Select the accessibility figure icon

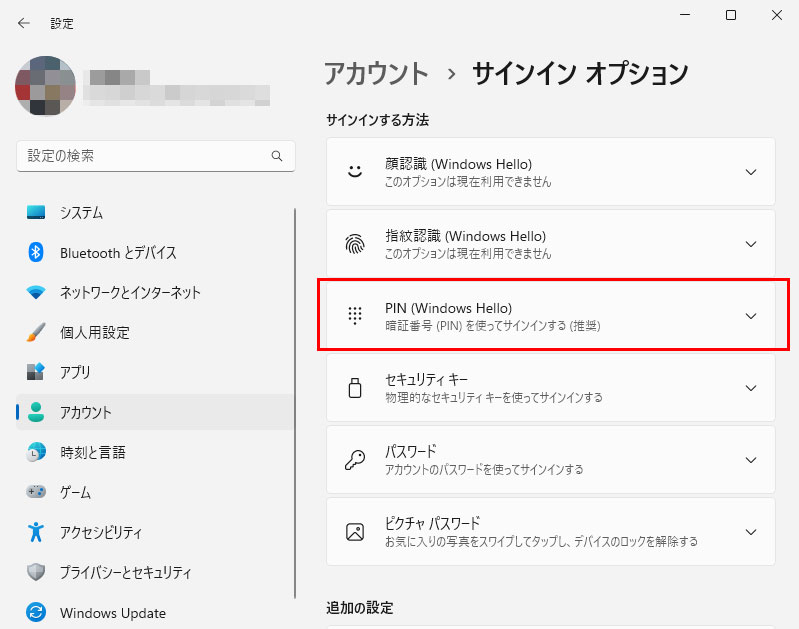pyautogui.click(x=36, y=532)
